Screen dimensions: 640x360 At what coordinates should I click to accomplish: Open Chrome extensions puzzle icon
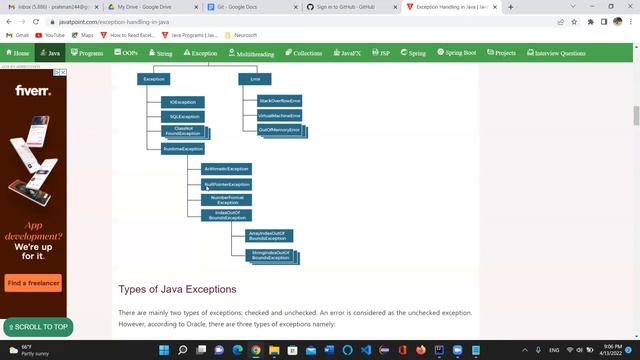coord(590,22)
